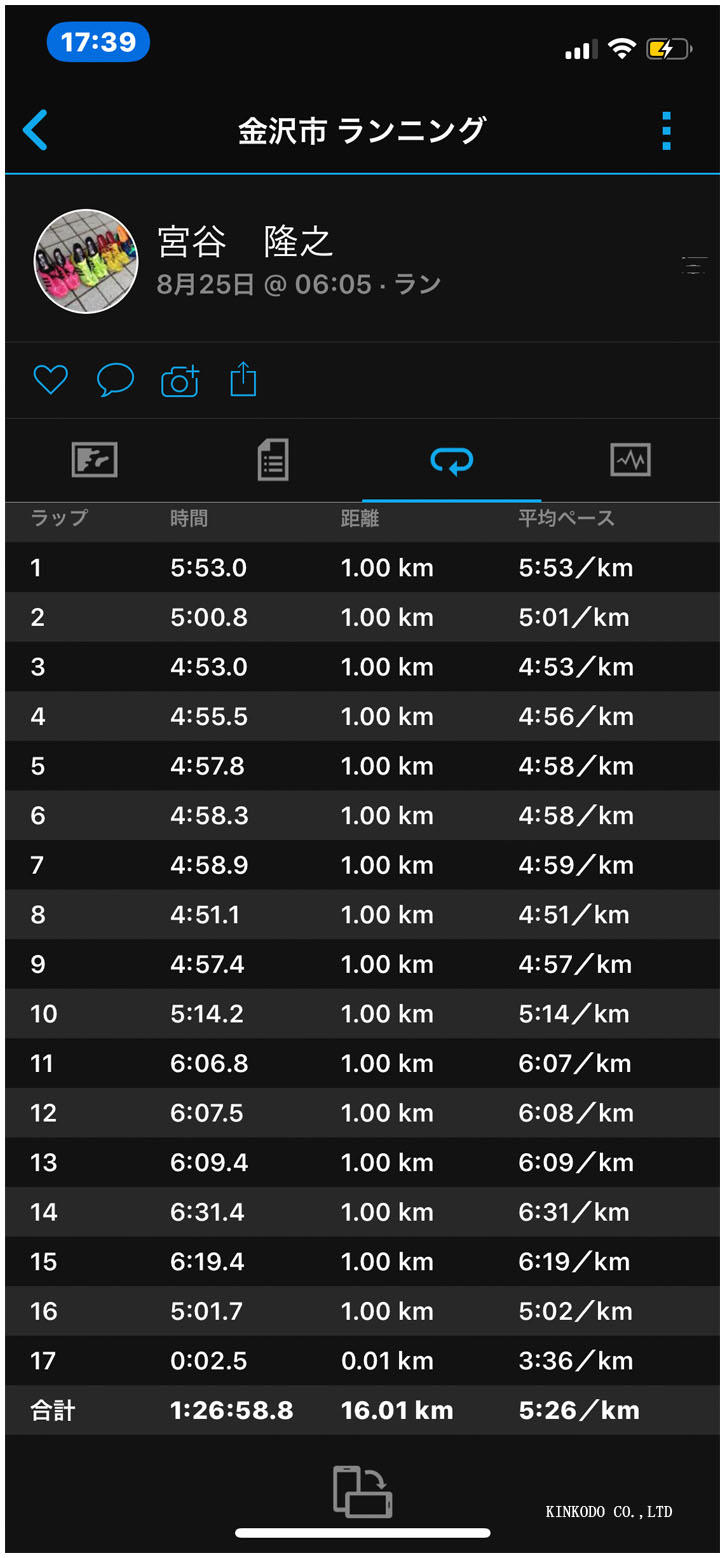
Task: Add a photo with the camera icon
Action: pyautogui.click(x=180, y=381)
